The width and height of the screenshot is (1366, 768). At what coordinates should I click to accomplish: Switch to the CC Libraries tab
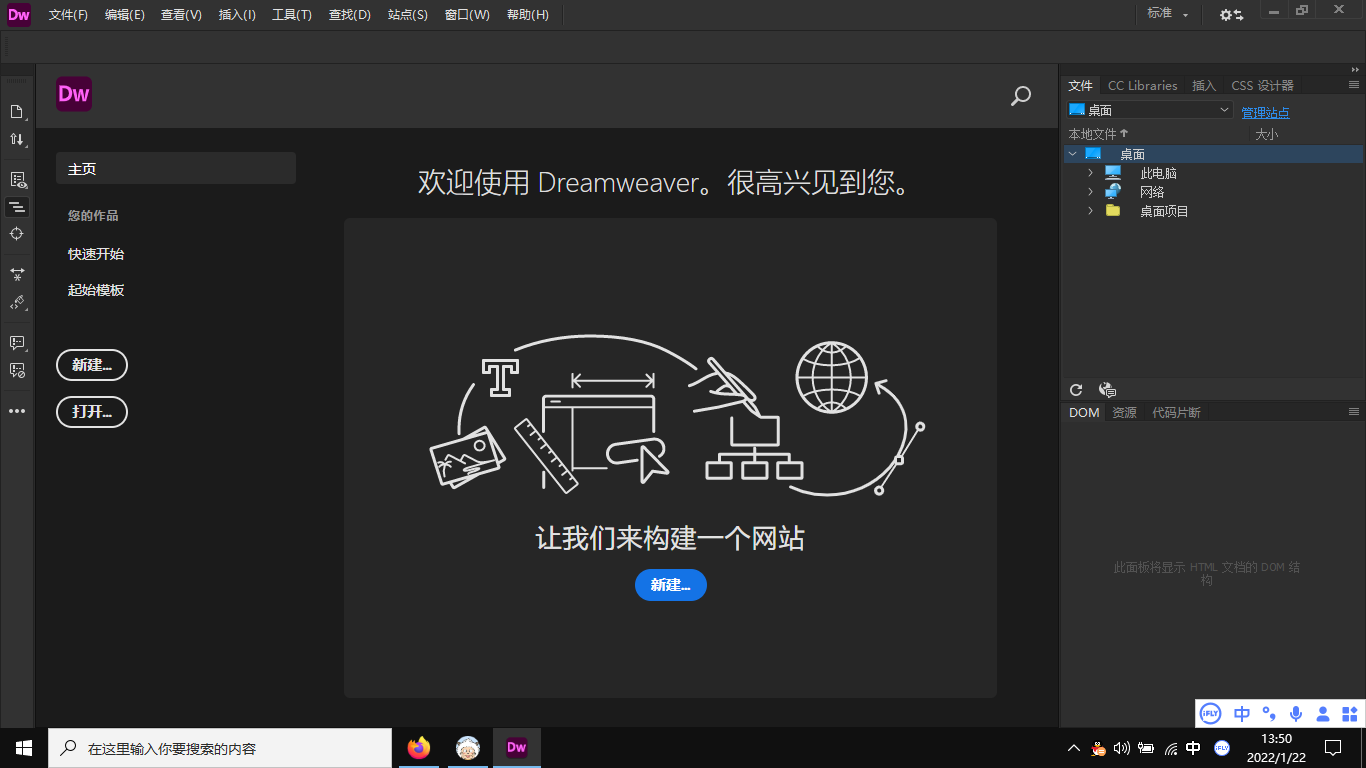pyautogui.click(x=1142, y=86)
